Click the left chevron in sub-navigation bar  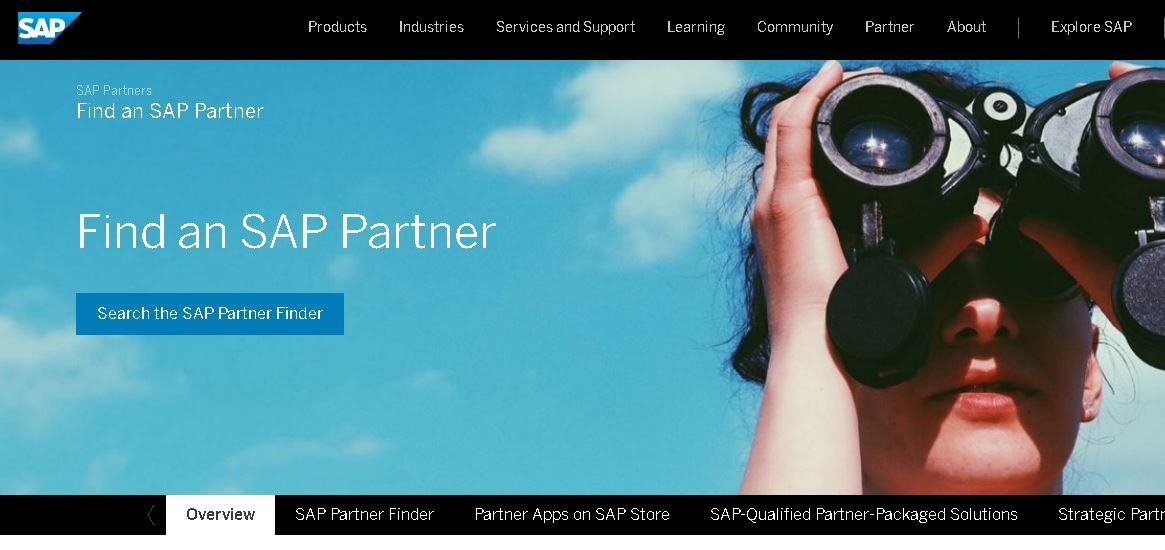(x=151, y=515)
